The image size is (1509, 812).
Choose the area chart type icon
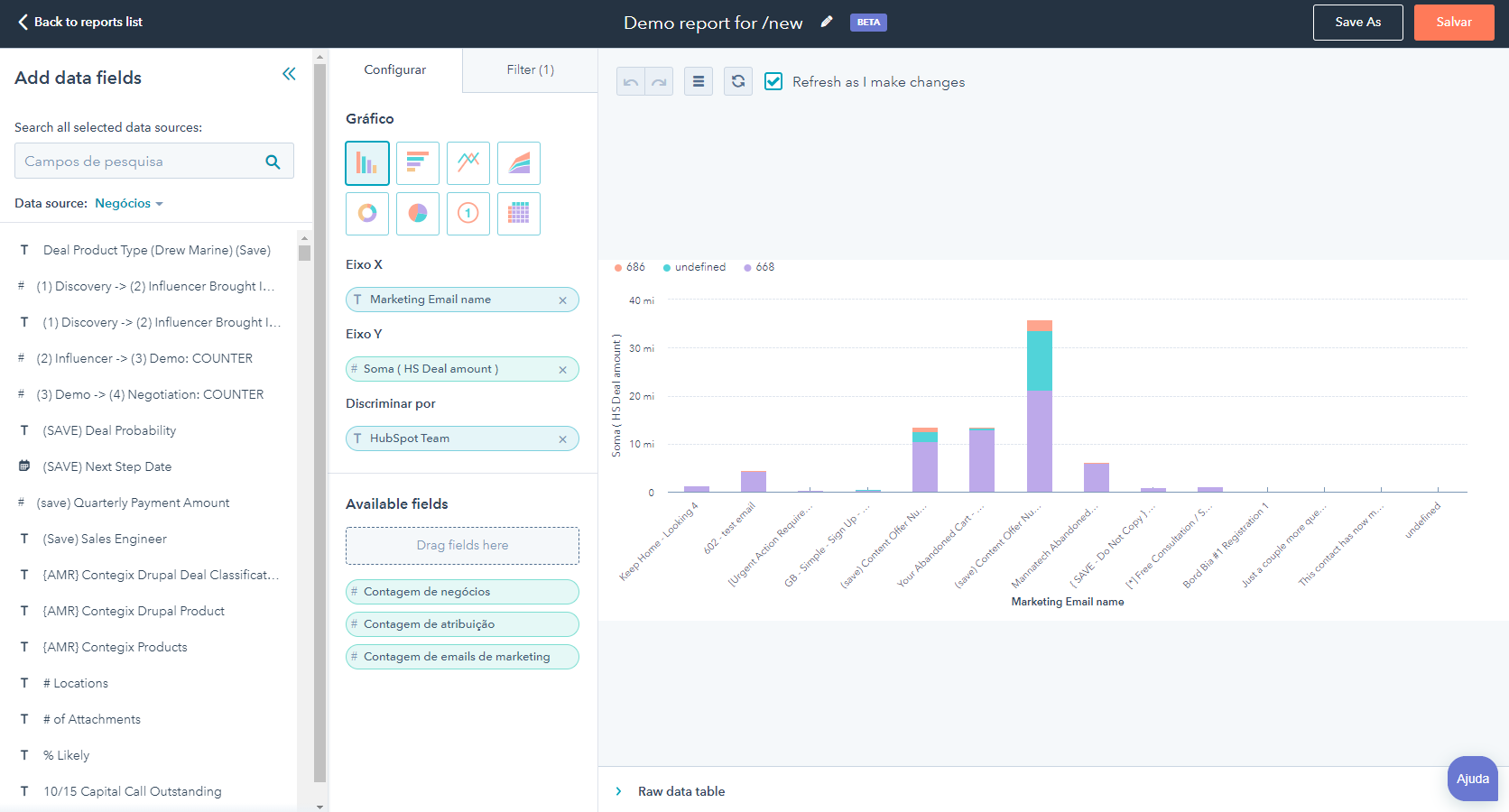point(518,163)
